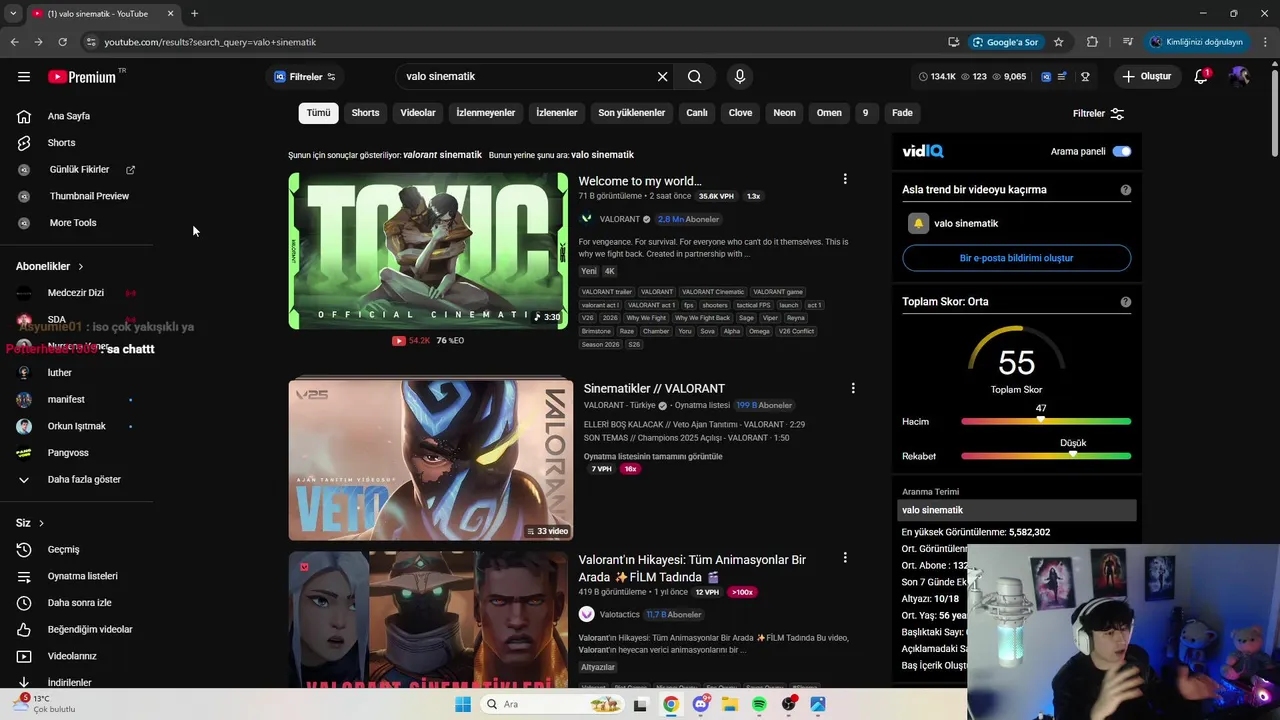Search instead for valo sinematik link

click(602, 155)
